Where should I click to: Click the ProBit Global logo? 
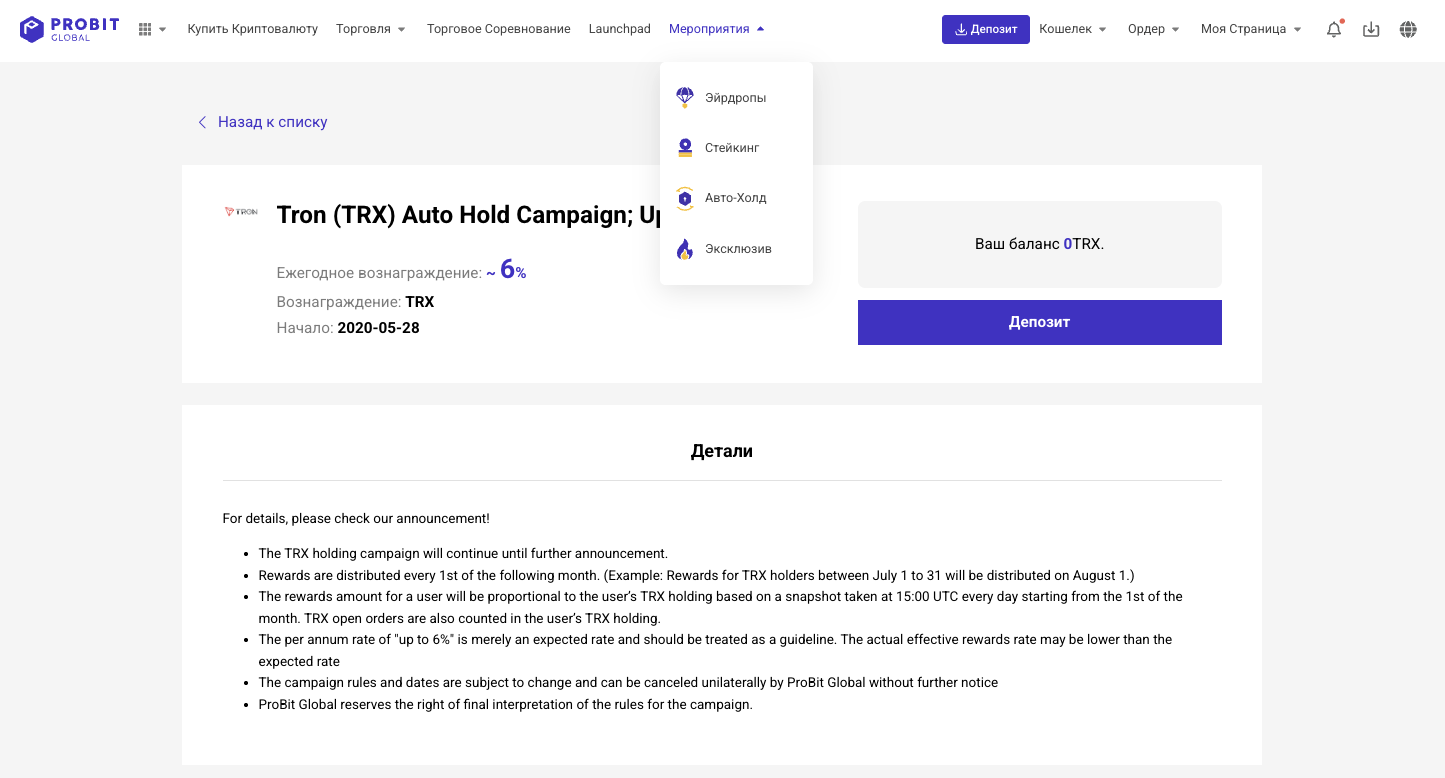69,29
